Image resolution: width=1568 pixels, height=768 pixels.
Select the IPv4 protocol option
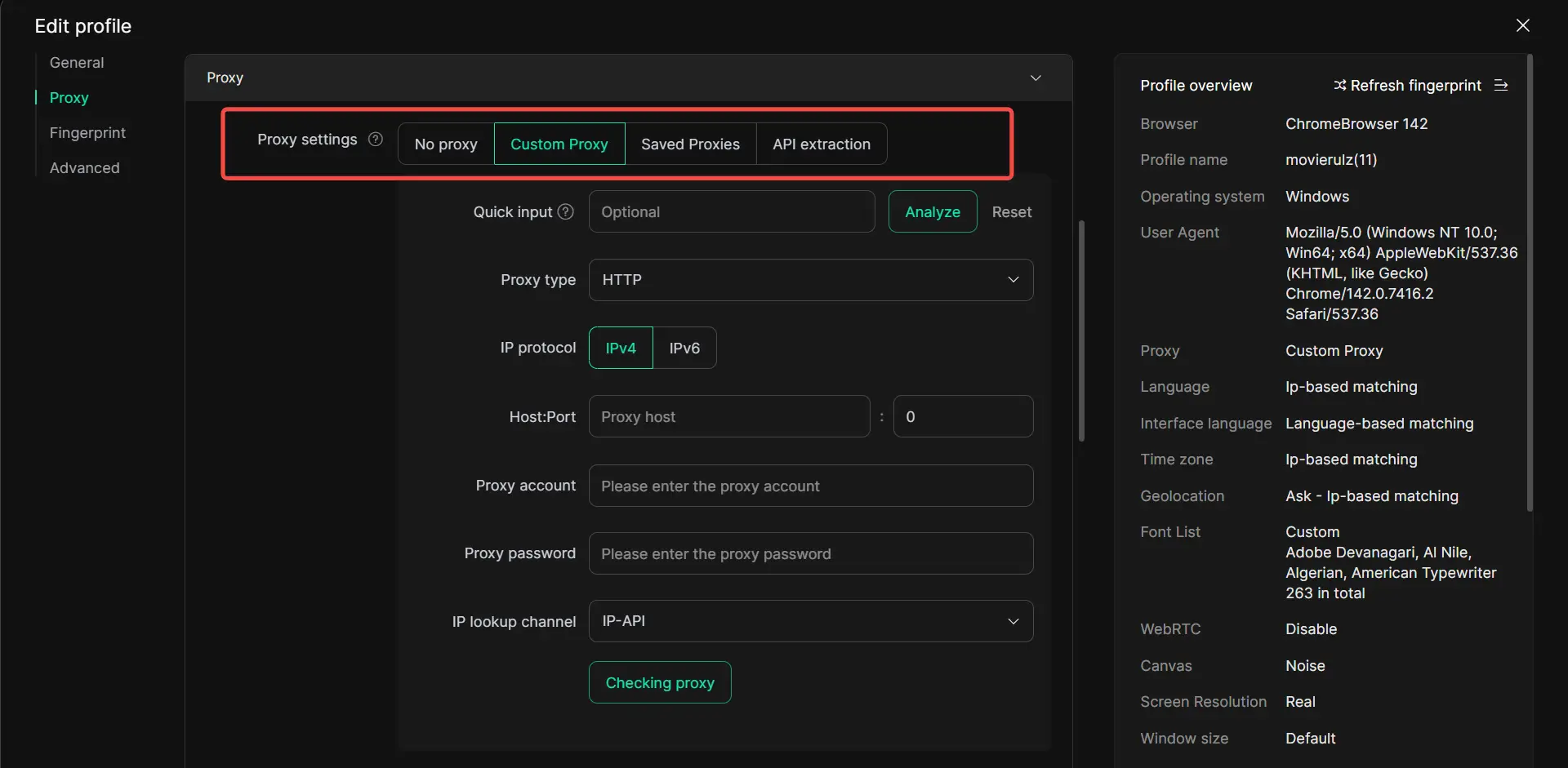(621, 348)
